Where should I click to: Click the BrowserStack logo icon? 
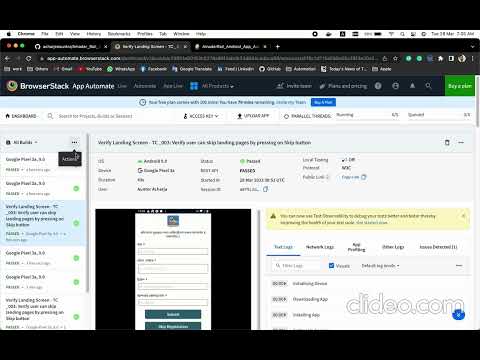click(12, 86)
